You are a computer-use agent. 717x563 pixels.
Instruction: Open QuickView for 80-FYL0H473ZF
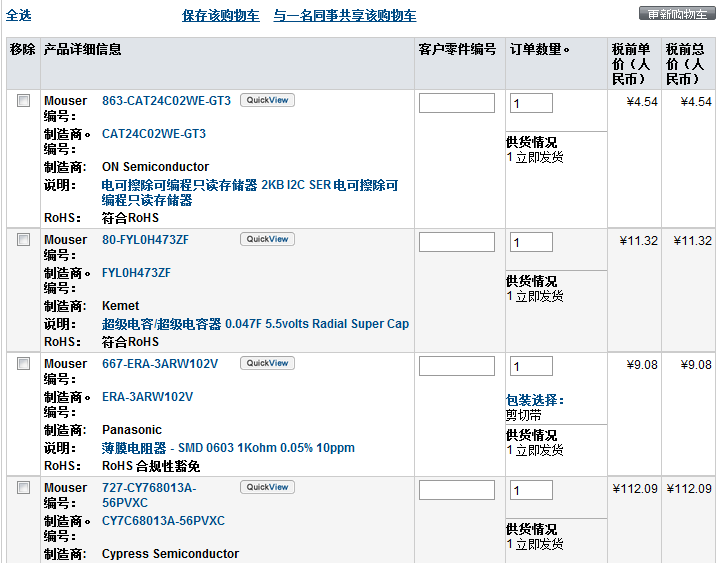(x=268, y=239)
